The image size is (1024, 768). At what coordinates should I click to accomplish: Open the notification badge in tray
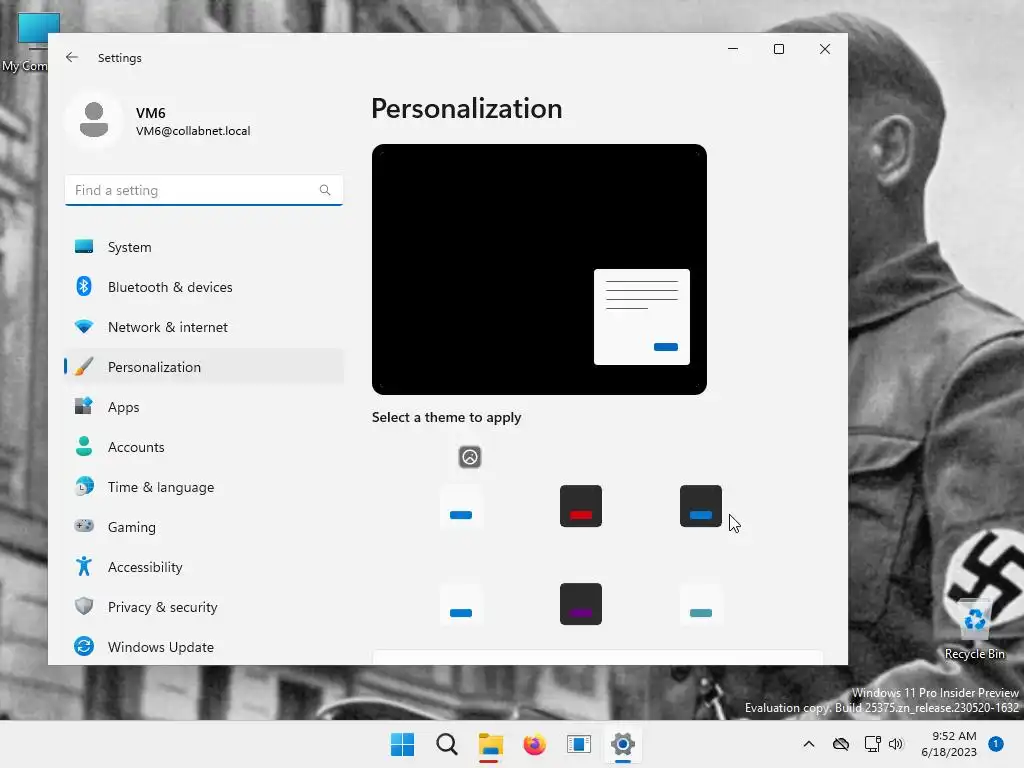pyautogui.click(x=996, y=744)
